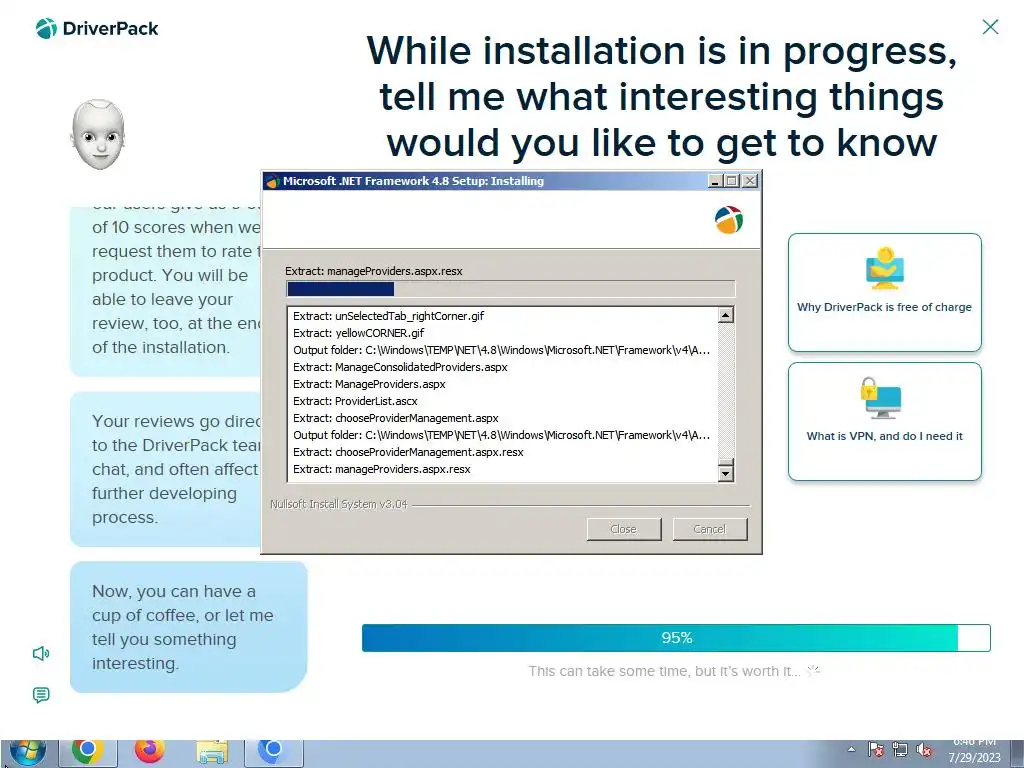Click the chat bubble beginning 'Your reviews go'
Image resolution: width=1024 pixels, height=768 pixels.
pos(166,469)
